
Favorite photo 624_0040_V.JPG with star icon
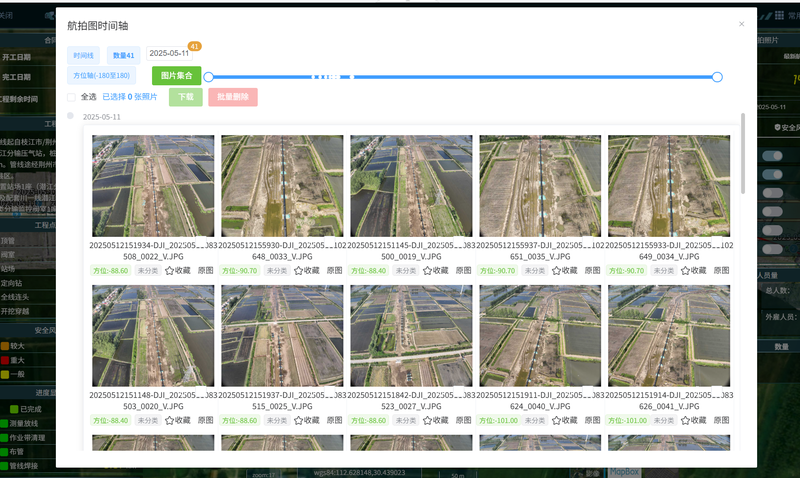click(557, 421)
